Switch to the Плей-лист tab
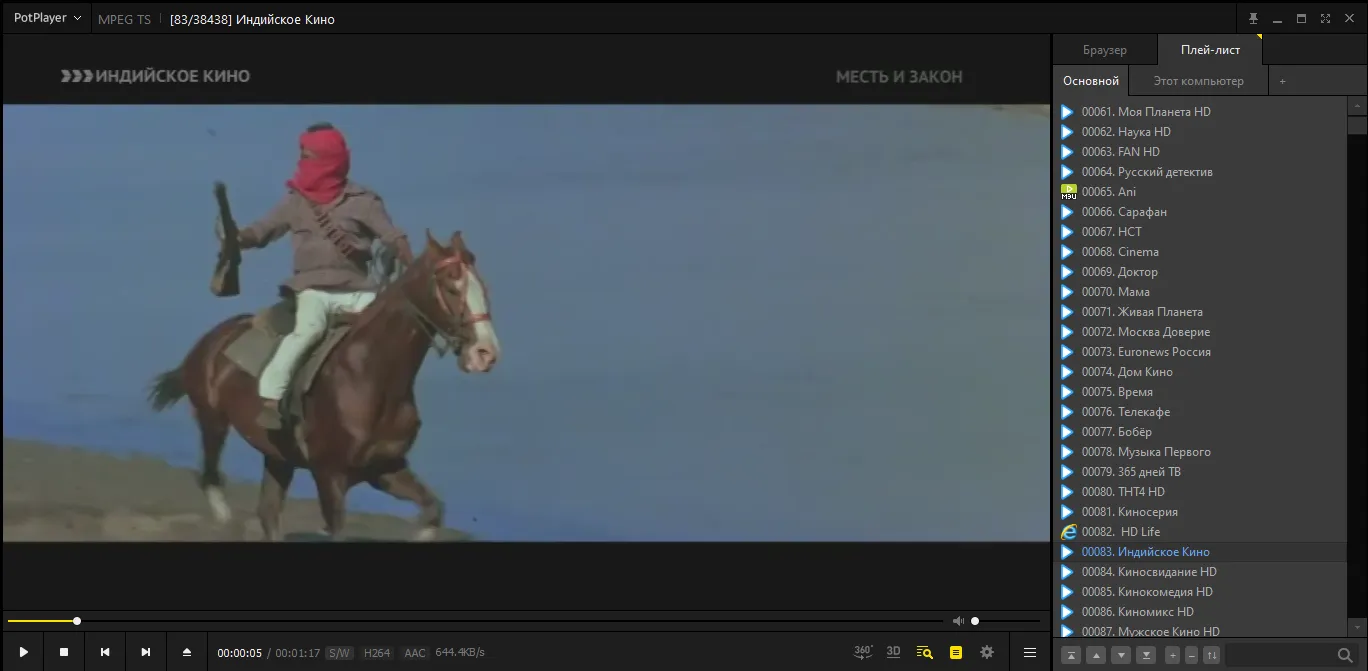 [x=1210, y=50]
